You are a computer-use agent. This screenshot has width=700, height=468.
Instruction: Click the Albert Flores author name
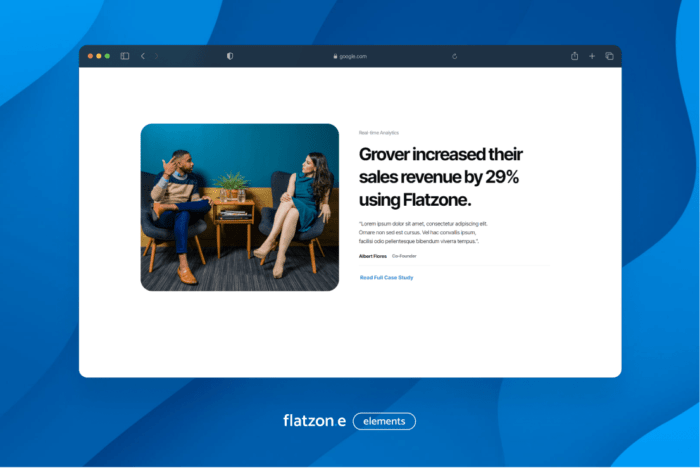click(373, 256)
